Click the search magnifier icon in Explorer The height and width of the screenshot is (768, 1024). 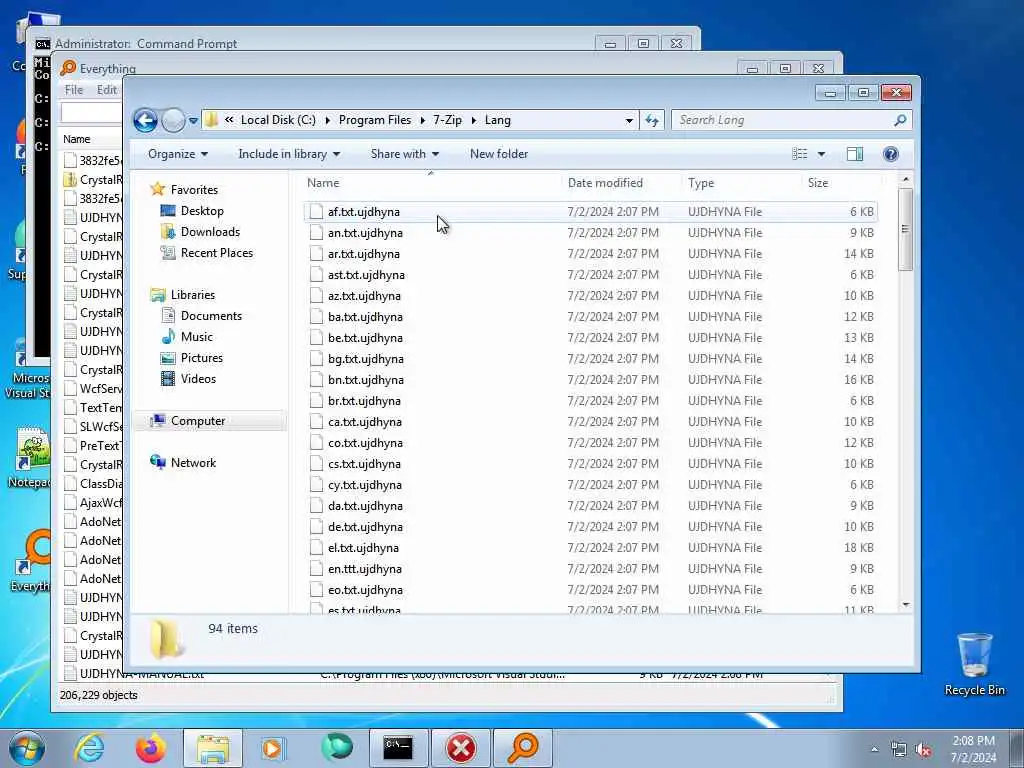pos(900,120)
